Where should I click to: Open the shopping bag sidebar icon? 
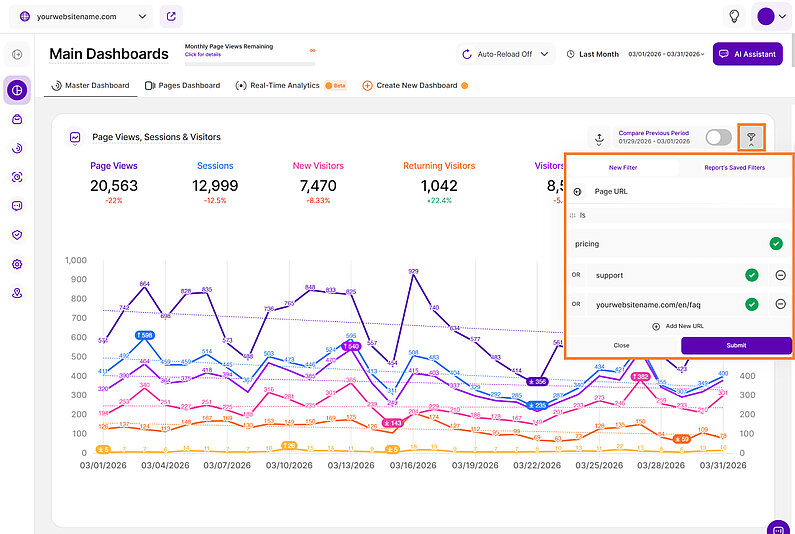[17, 120]
